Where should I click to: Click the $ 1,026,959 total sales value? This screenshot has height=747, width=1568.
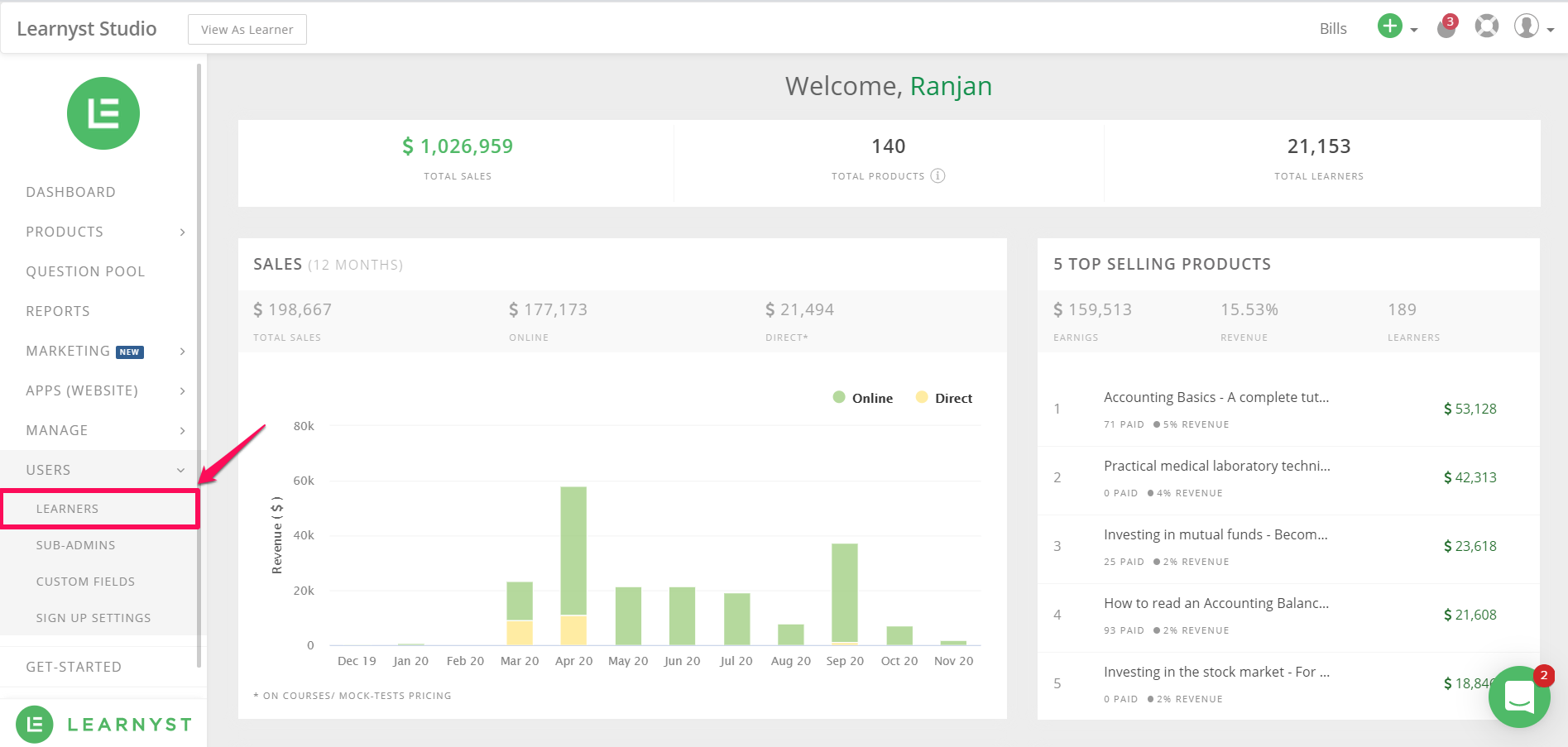458,146
